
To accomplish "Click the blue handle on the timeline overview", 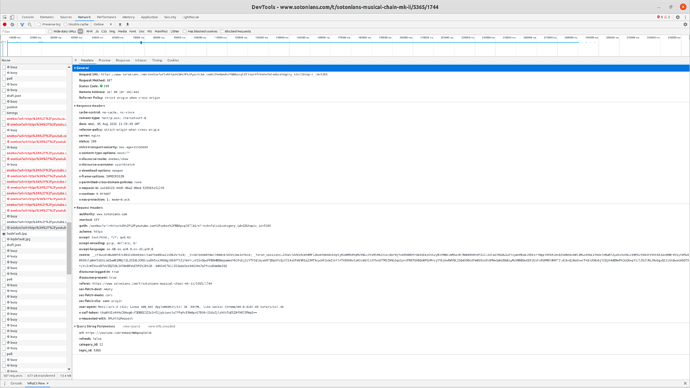I will click(x=141, y=43).
